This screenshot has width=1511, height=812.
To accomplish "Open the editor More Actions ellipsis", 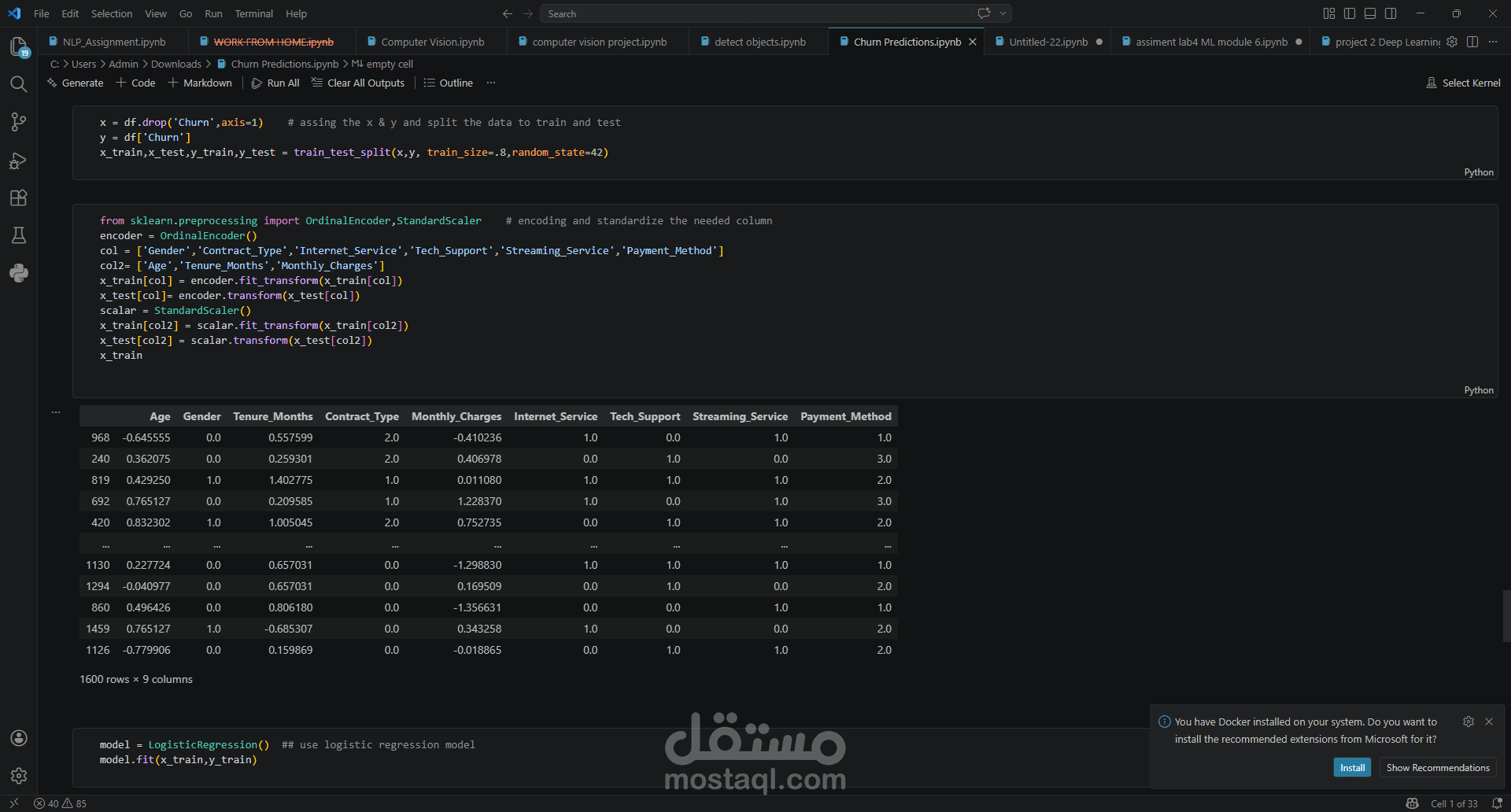I will pos(1493,42).
